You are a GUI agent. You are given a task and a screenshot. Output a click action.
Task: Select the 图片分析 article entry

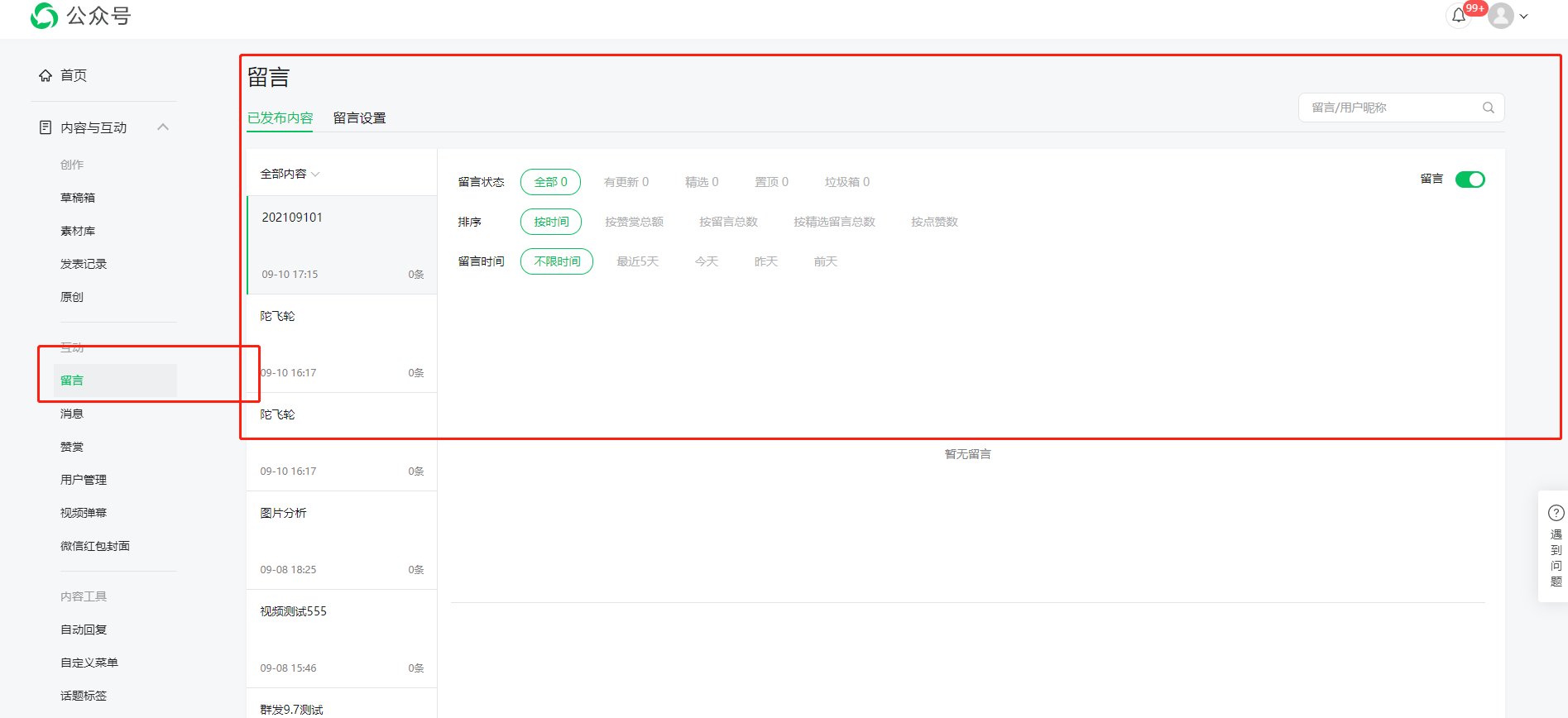342,540
